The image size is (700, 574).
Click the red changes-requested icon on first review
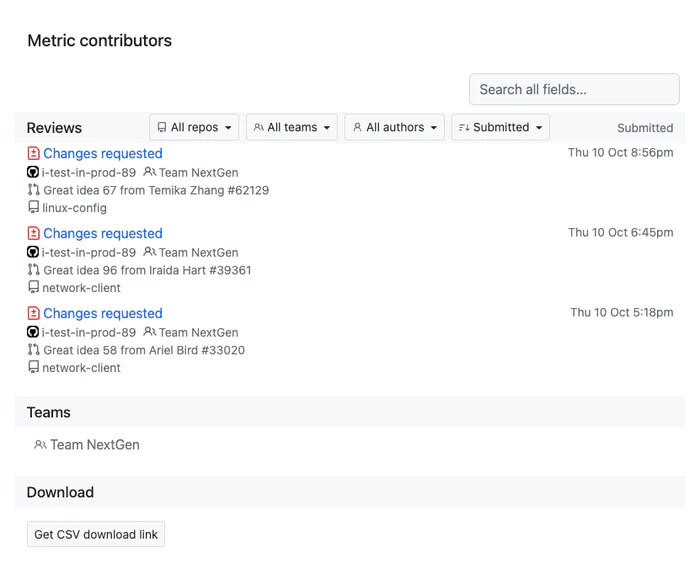coord(33,154)
